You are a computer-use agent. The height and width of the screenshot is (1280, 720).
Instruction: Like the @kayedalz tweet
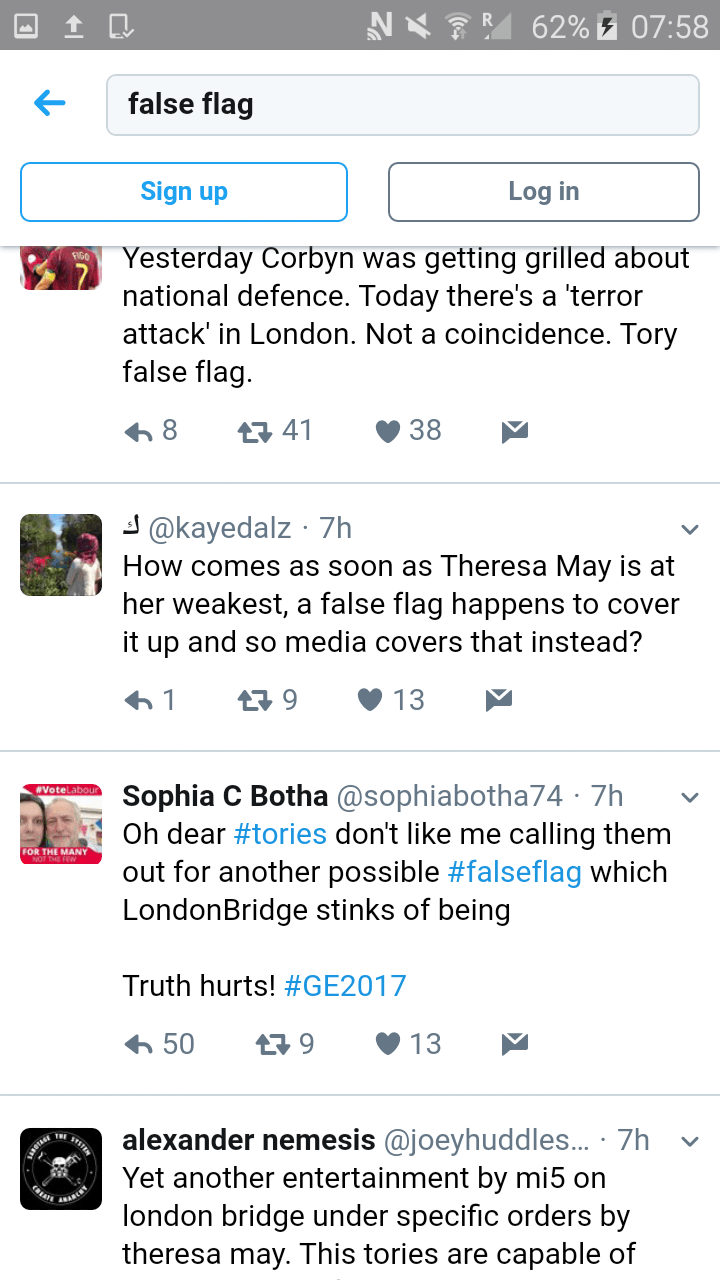click(370, 700)
